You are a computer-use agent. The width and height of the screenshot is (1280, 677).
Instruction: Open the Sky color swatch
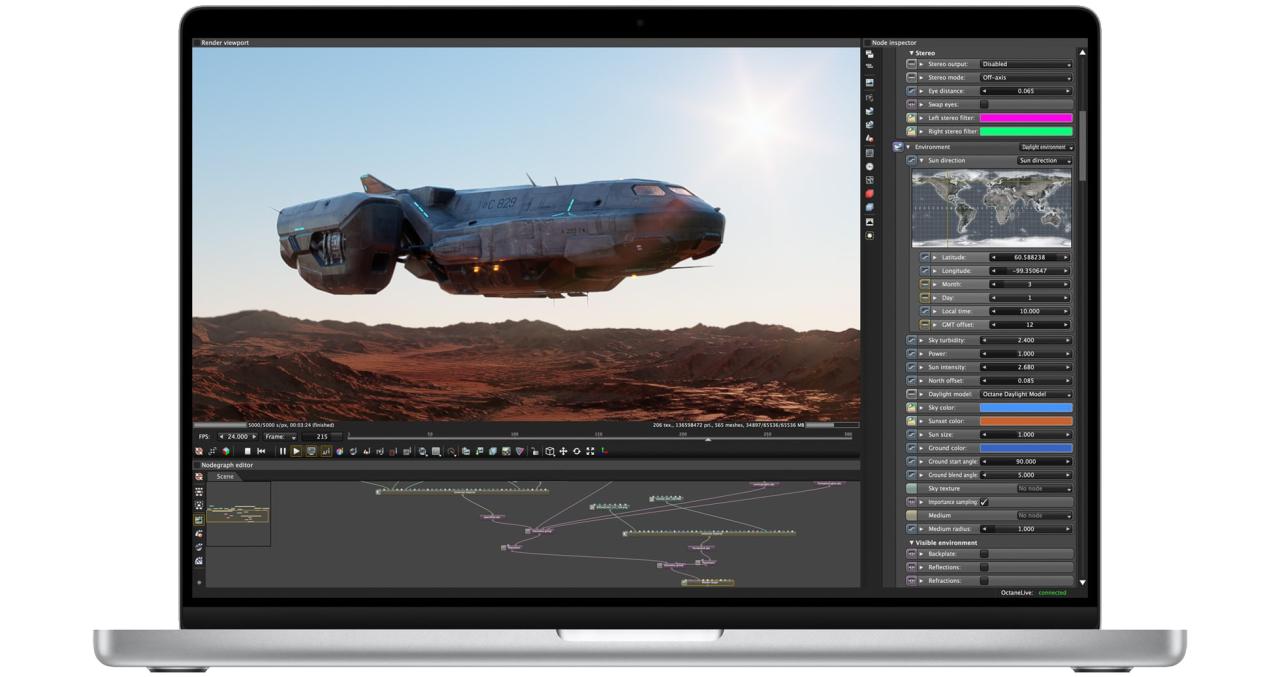click(1026, 408)
